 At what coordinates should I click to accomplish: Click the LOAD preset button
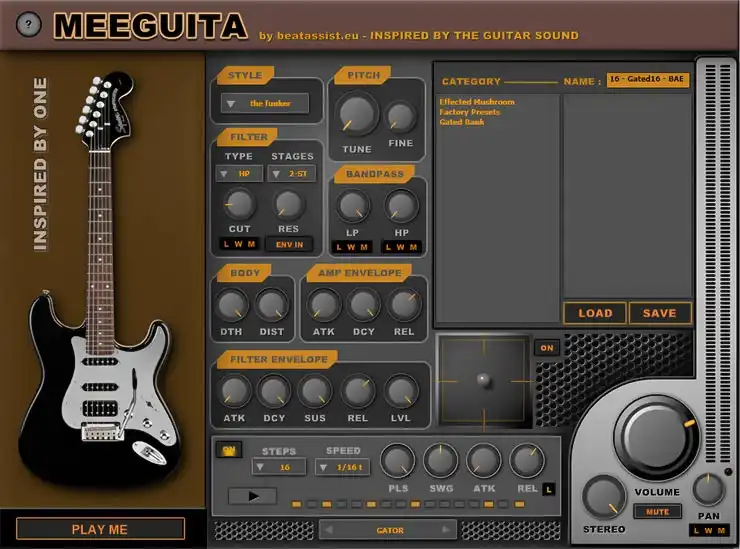(x=595, y=313)
